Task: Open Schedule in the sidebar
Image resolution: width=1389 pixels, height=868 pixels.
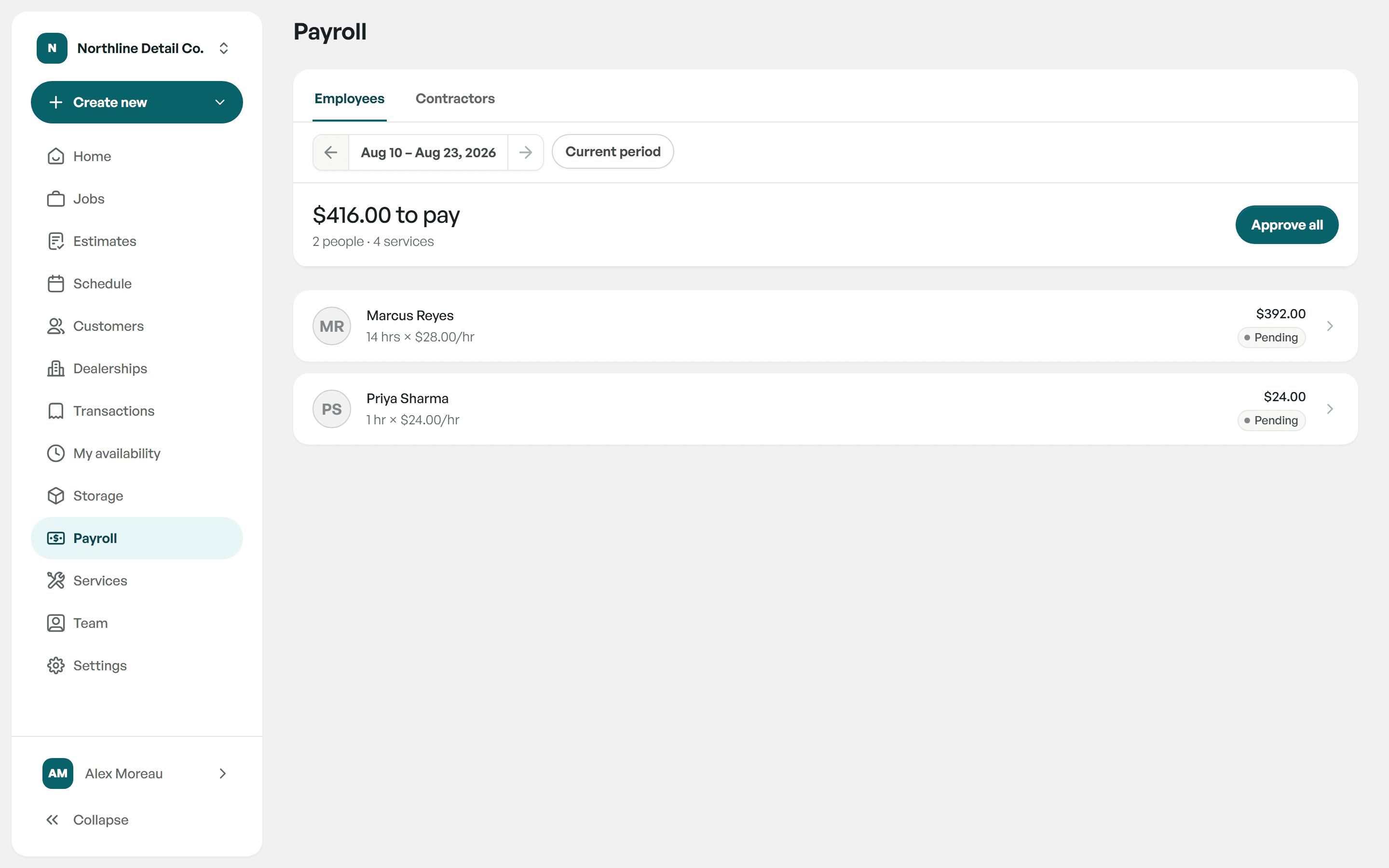Action: (x=137, y=284)
